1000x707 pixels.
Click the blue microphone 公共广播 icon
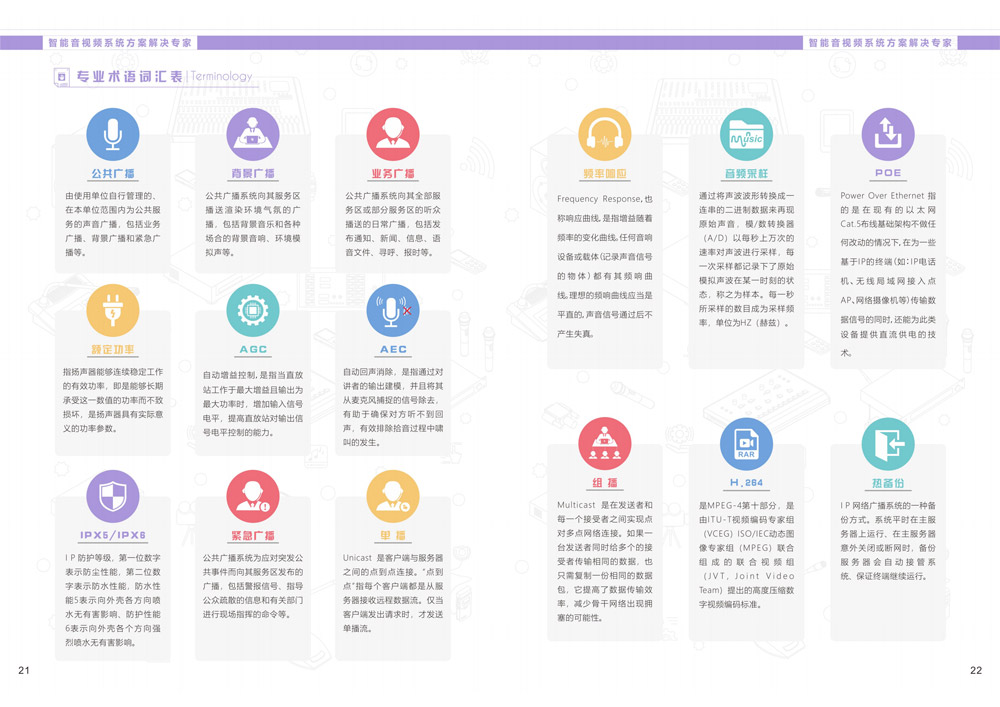coord(113,134)
